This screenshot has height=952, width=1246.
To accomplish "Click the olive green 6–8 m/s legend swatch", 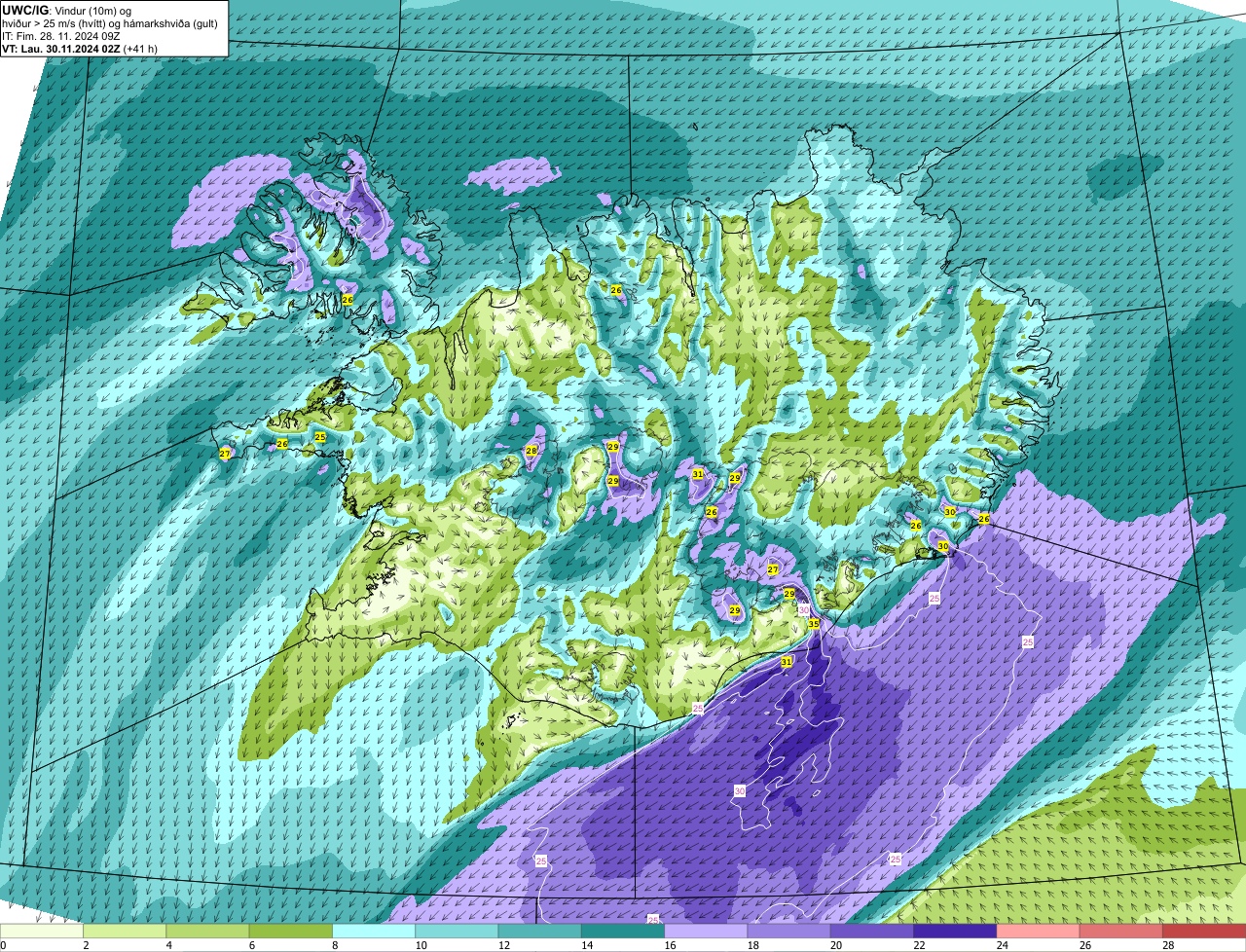I will click(x=291, y=931).
